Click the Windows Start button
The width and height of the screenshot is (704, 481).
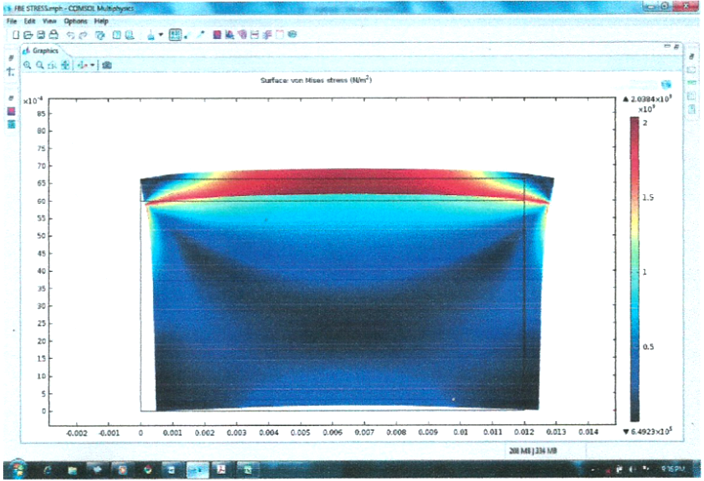pos(20,468)
